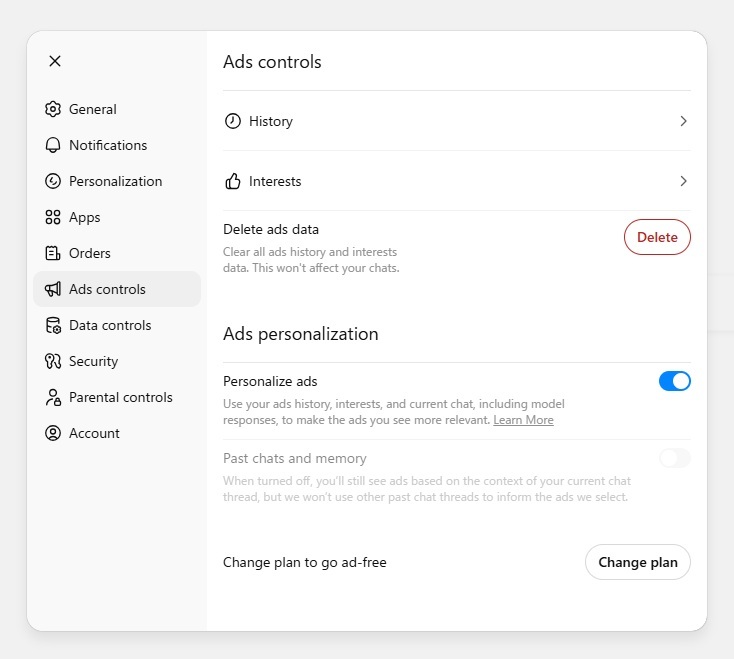The width and height of the screenshot is (734, 659).
Task: Expand the History row chevron
Action: coord(683,121)
